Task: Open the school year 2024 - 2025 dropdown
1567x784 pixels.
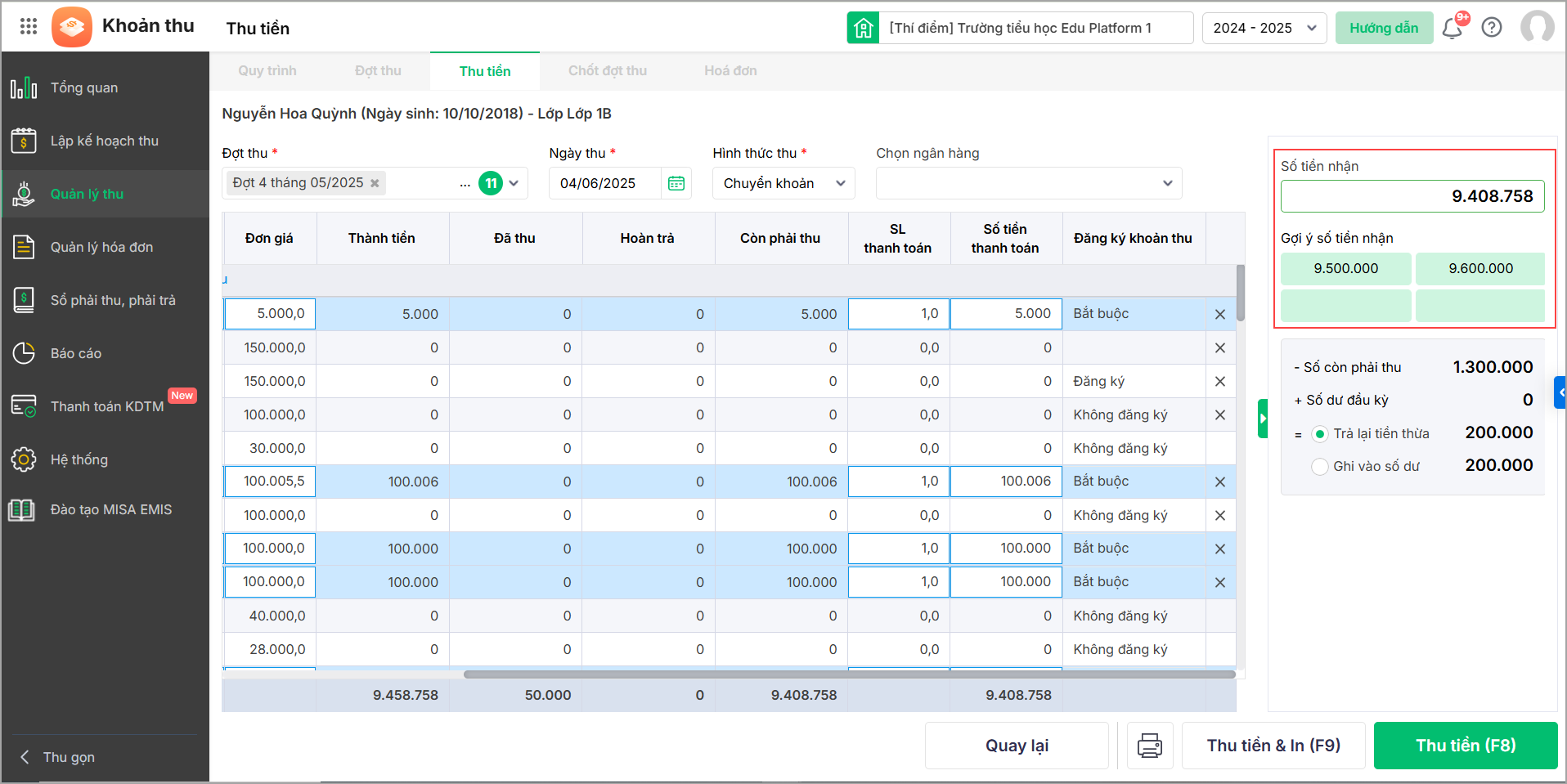Action: (x=1264, y=28)
